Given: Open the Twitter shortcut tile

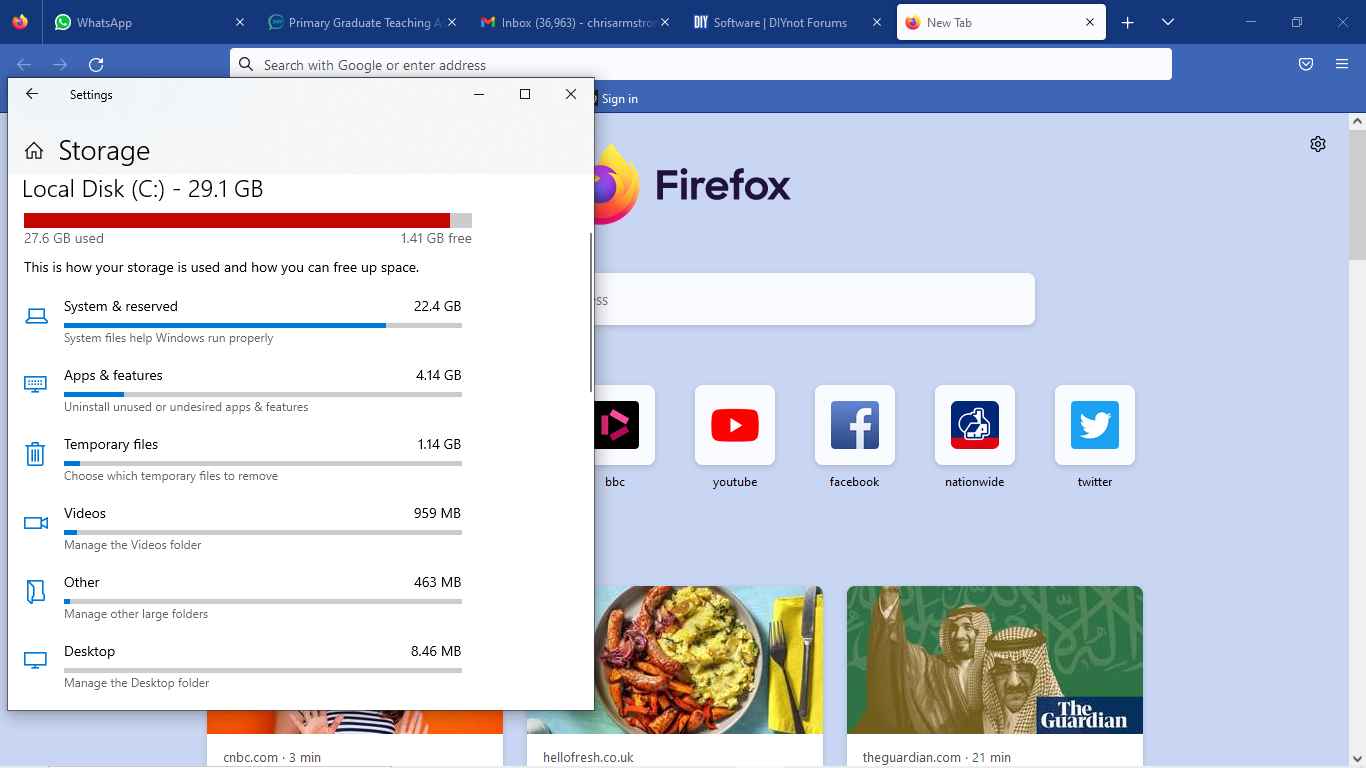Looking at the screenshot, I should pyautogui.click(x=1095, y=426).
